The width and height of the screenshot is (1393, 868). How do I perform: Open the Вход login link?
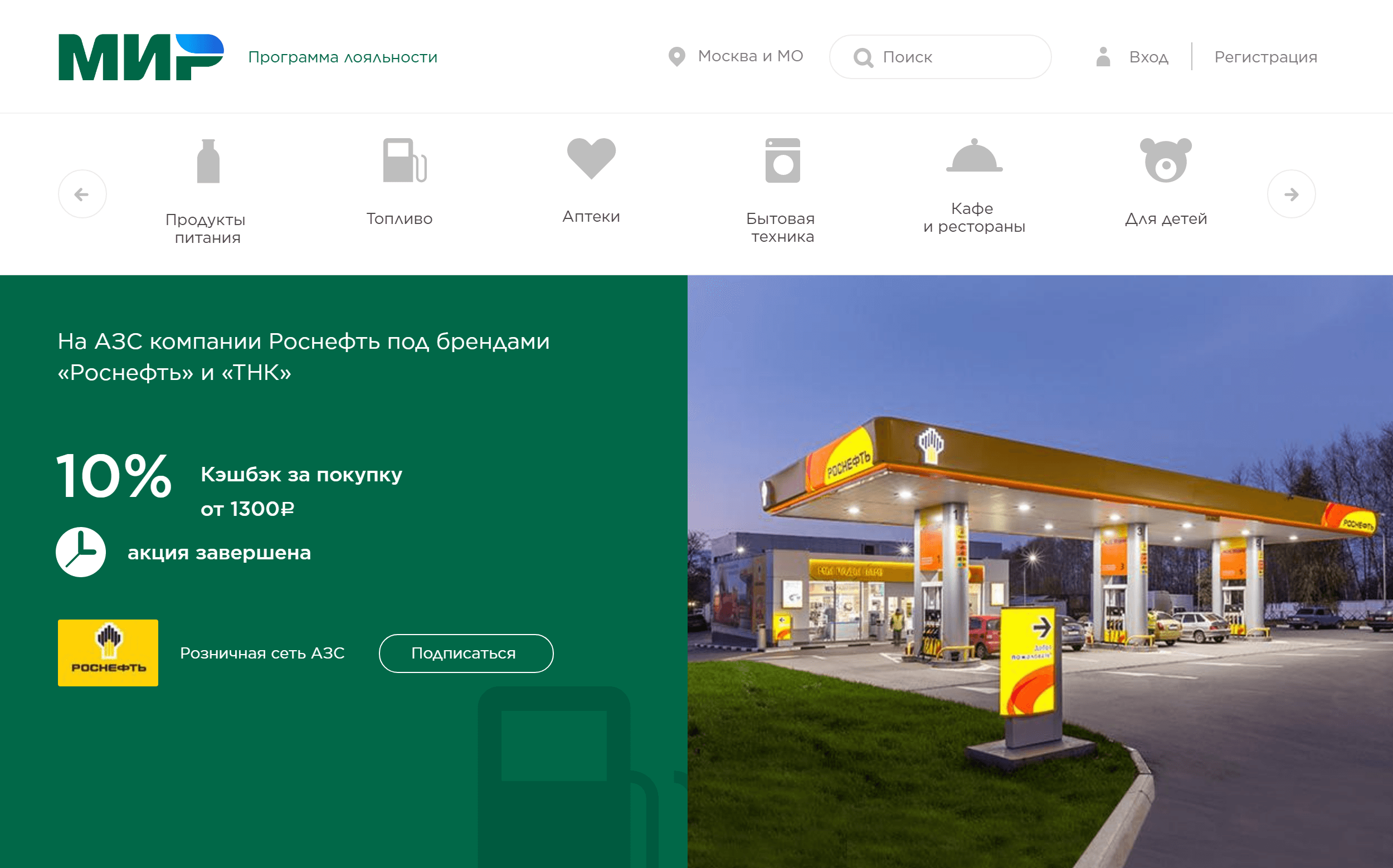tap(1148, 57)
